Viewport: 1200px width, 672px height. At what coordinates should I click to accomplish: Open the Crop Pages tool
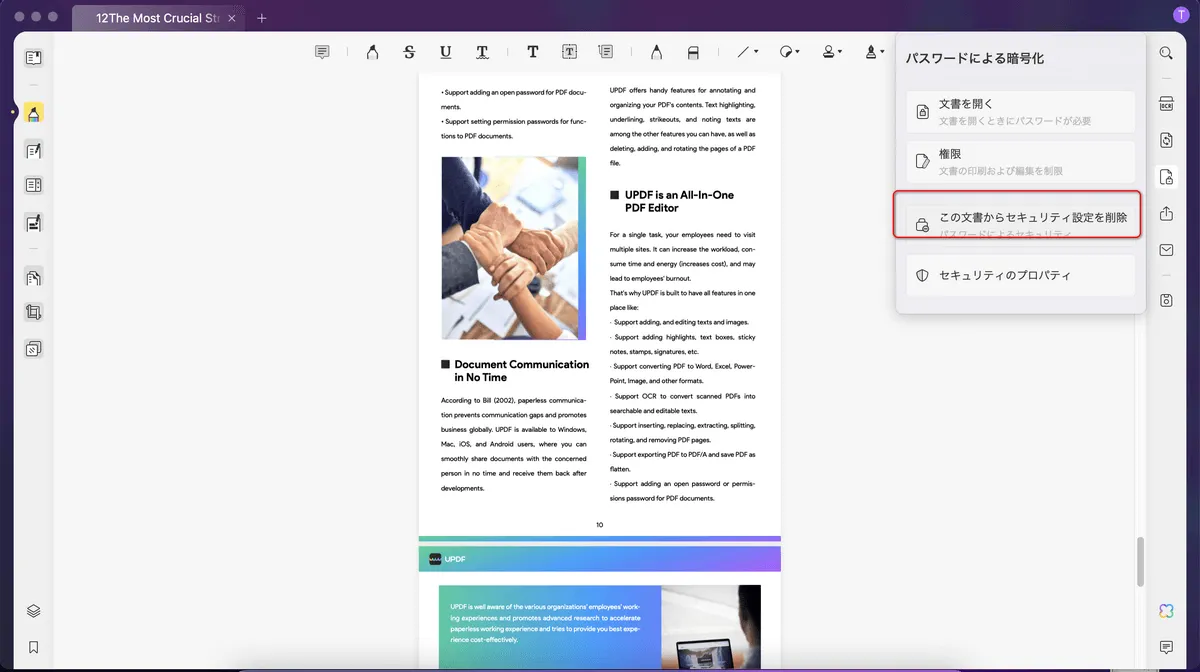tap(34, 312)
